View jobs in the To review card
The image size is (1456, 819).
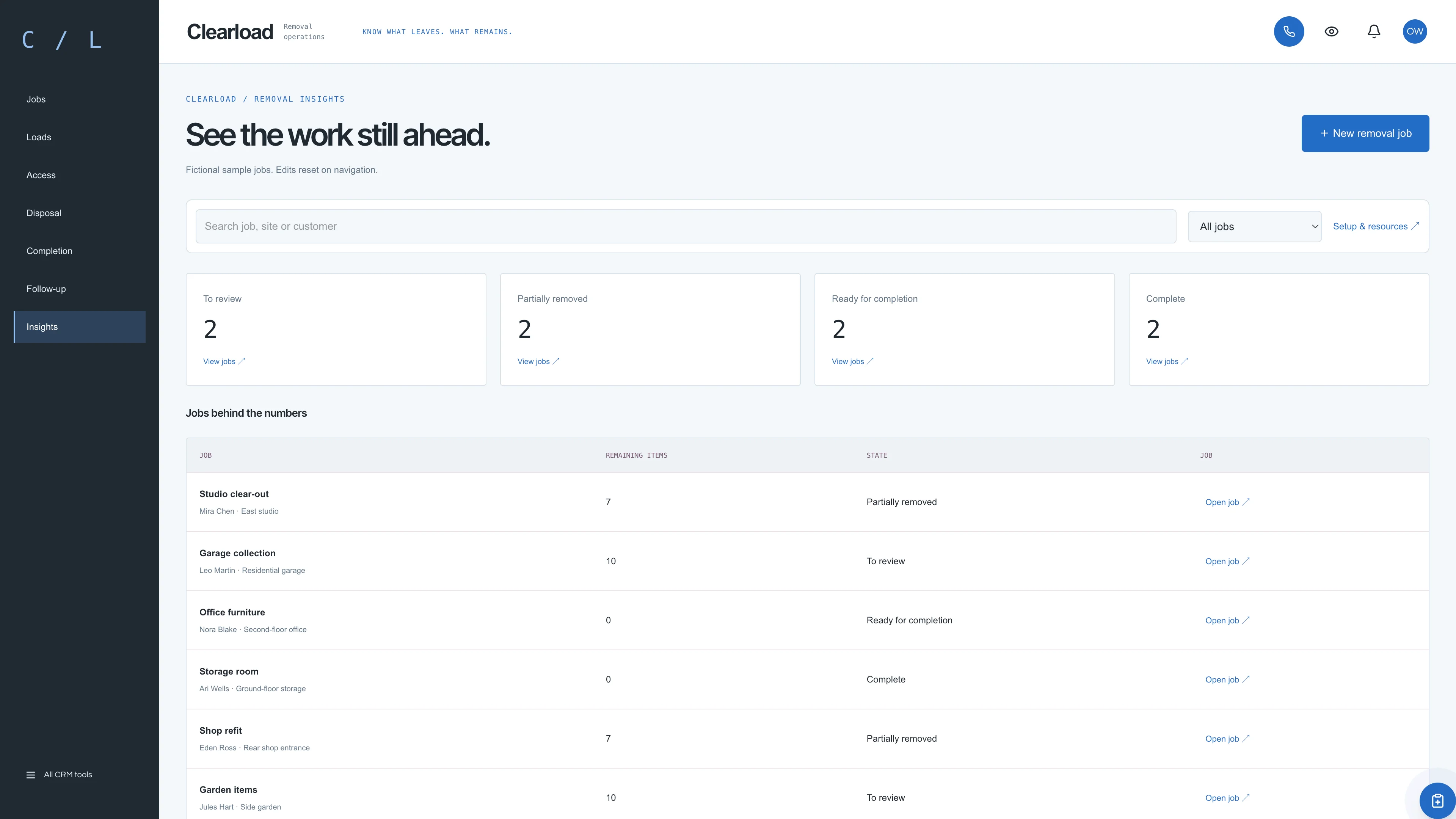[224, 362]
